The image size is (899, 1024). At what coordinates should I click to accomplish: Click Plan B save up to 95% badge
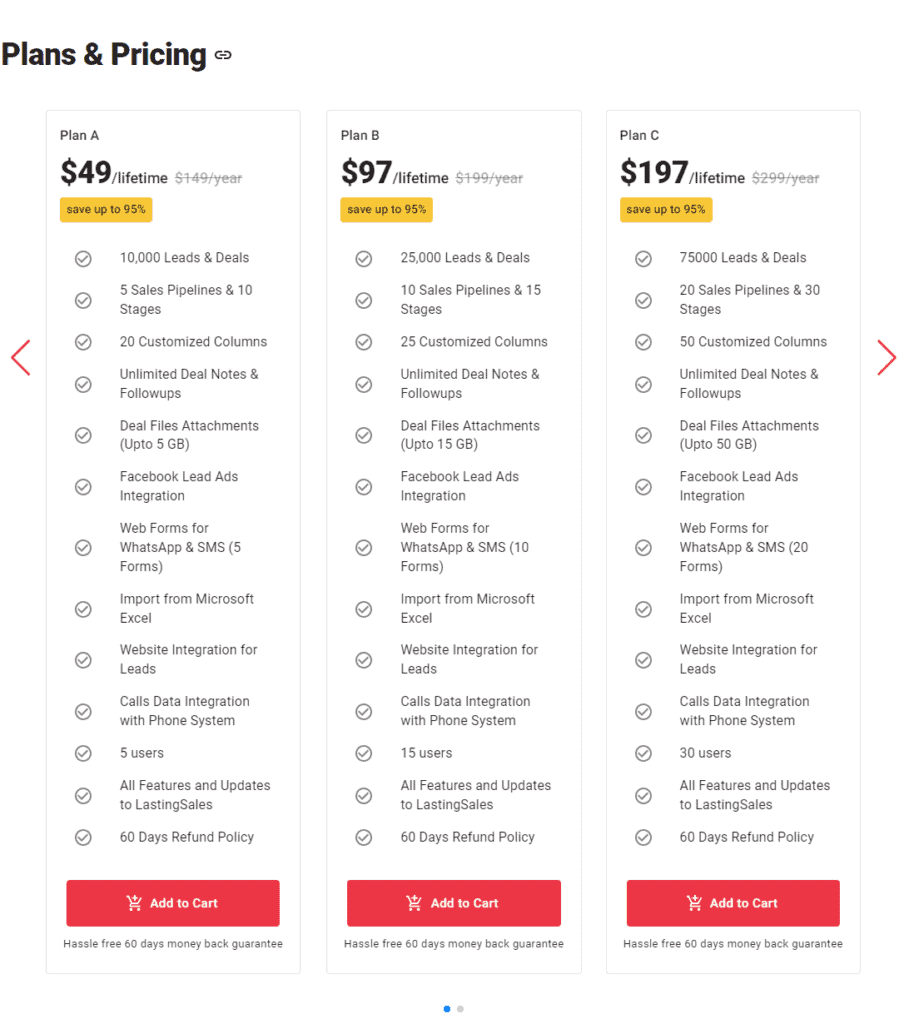[x=387, y=210]
